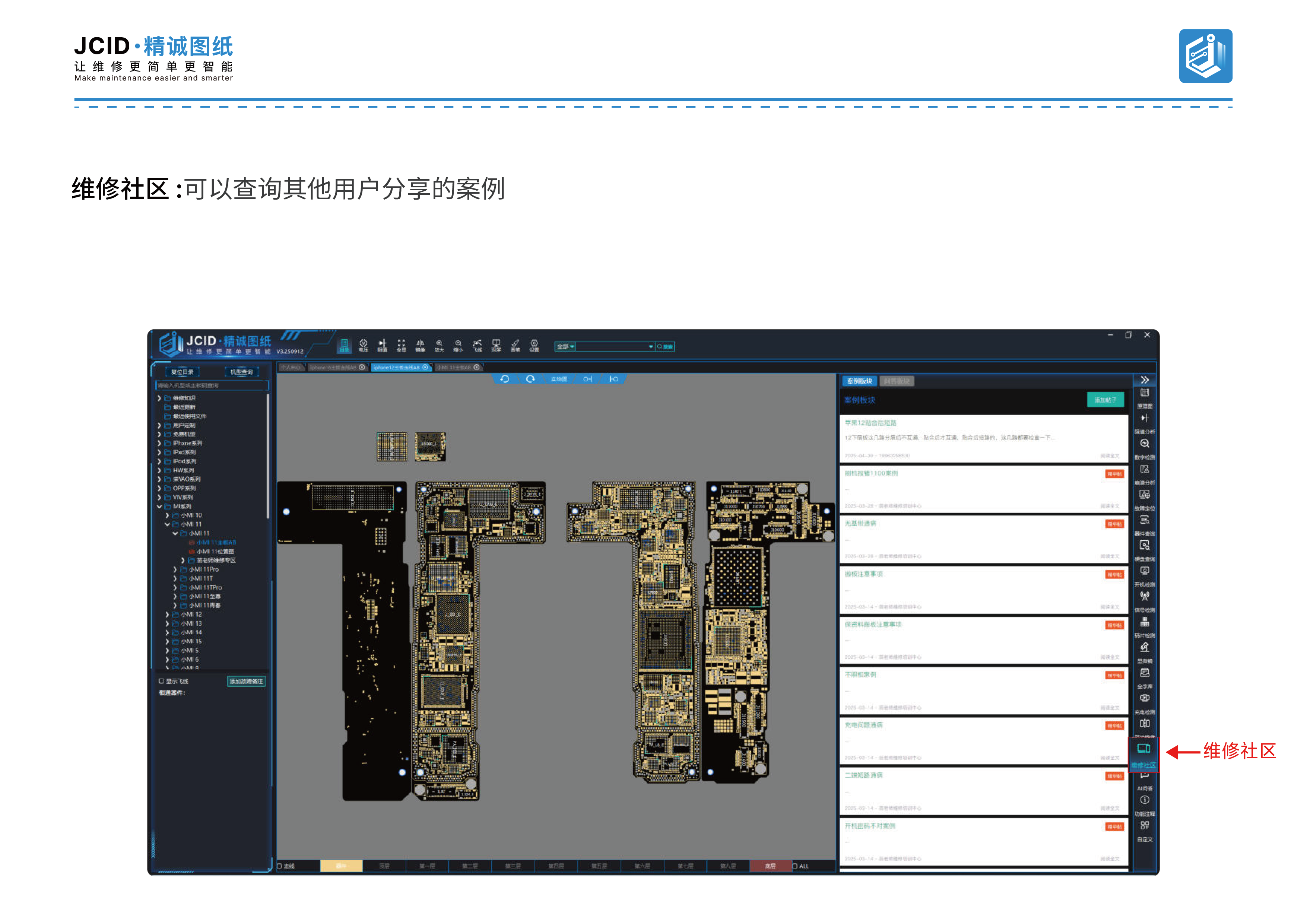The width and height of the screenshot is (1307, 924).
Task: Select the 画笔 brush tool
Action: [515, 346]
